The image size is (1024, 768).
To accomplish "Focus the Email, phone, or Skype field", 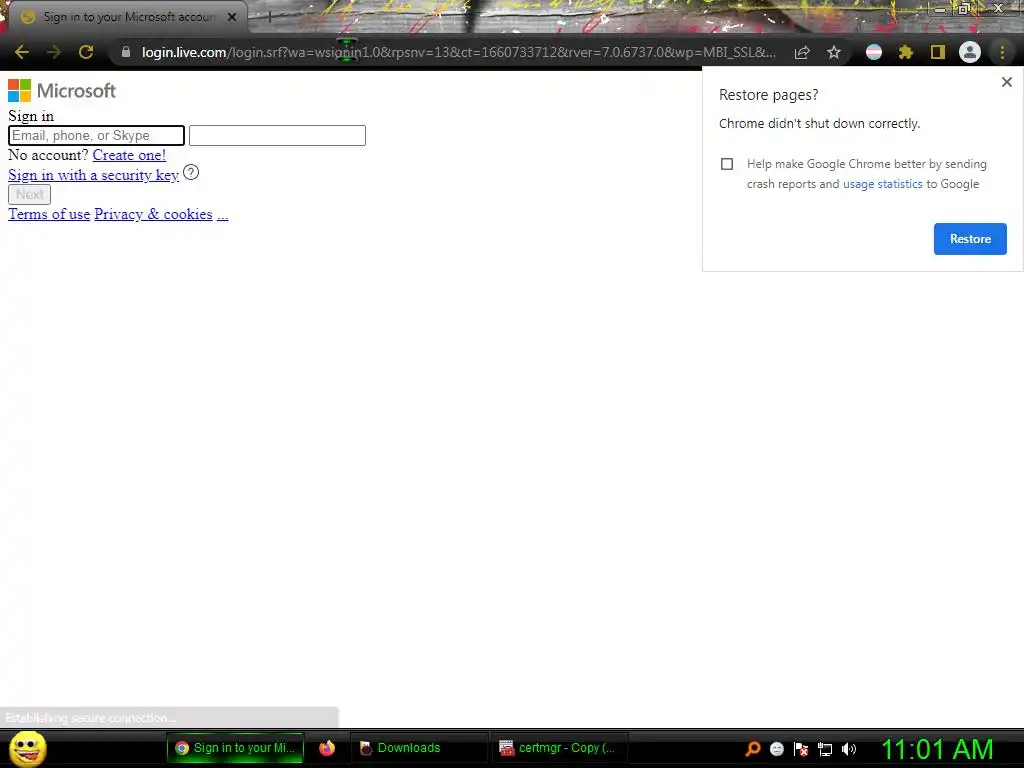I will coord(97,135).
